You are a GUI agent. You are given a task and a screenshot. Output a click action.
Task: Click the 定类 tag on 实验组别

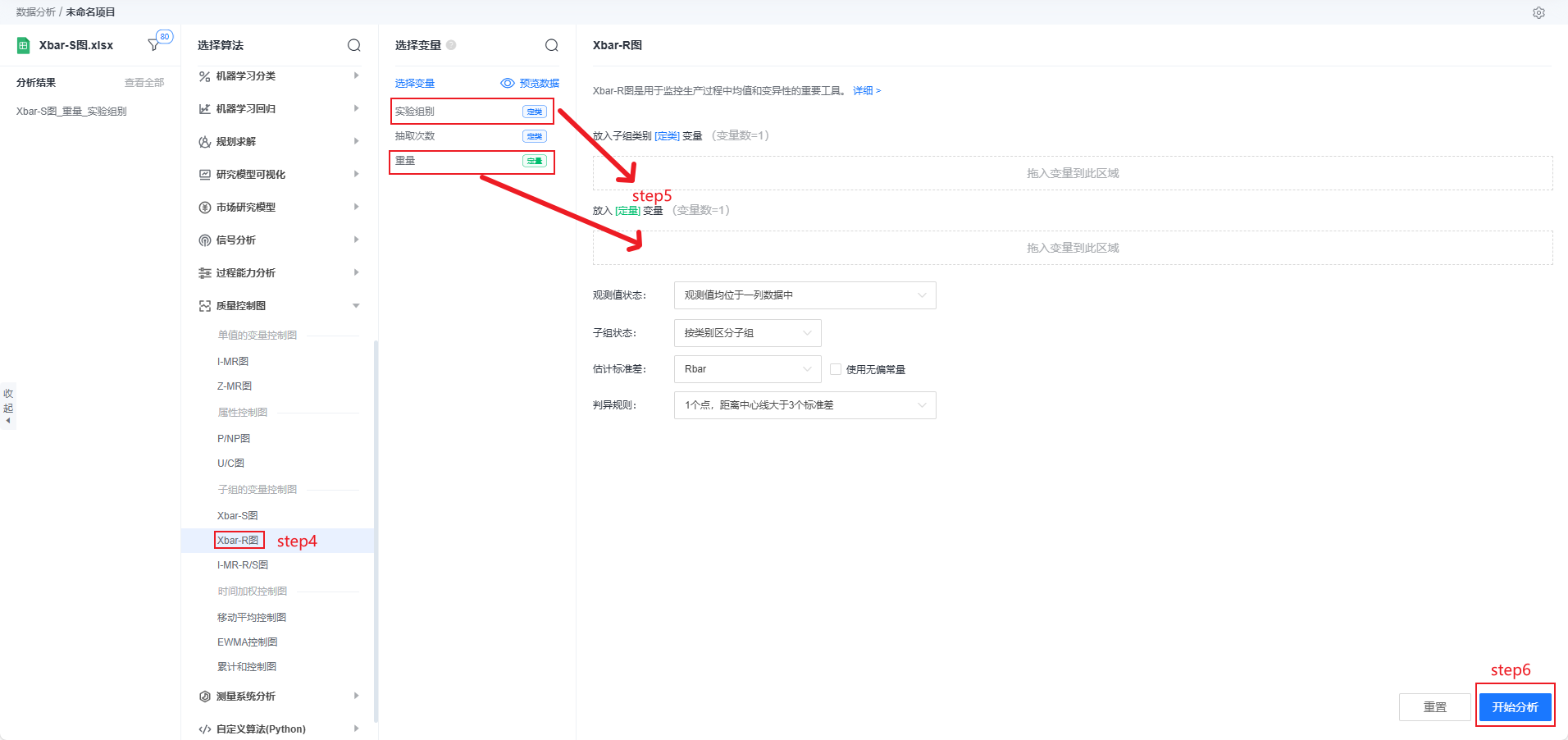535,112
